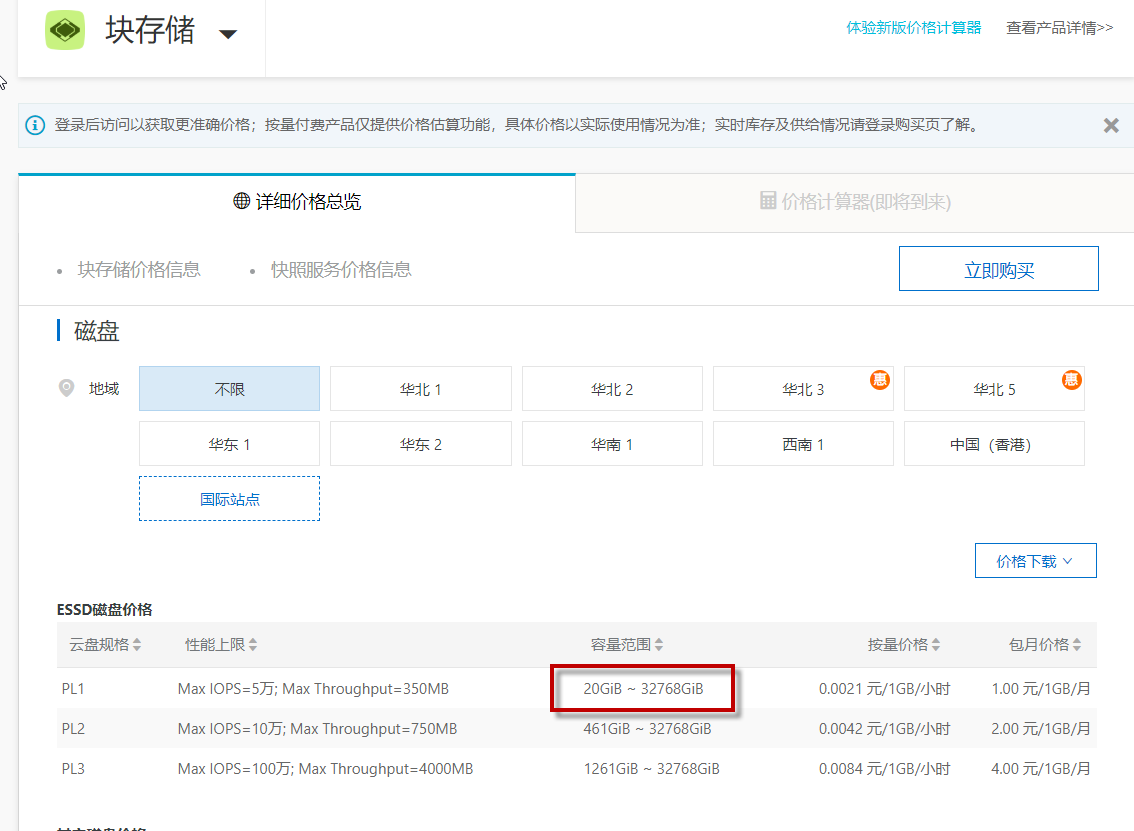This screenshot has width=1134, height=831.
Task: Open the 价格下载 dropdown
Action: point(1035,561)
